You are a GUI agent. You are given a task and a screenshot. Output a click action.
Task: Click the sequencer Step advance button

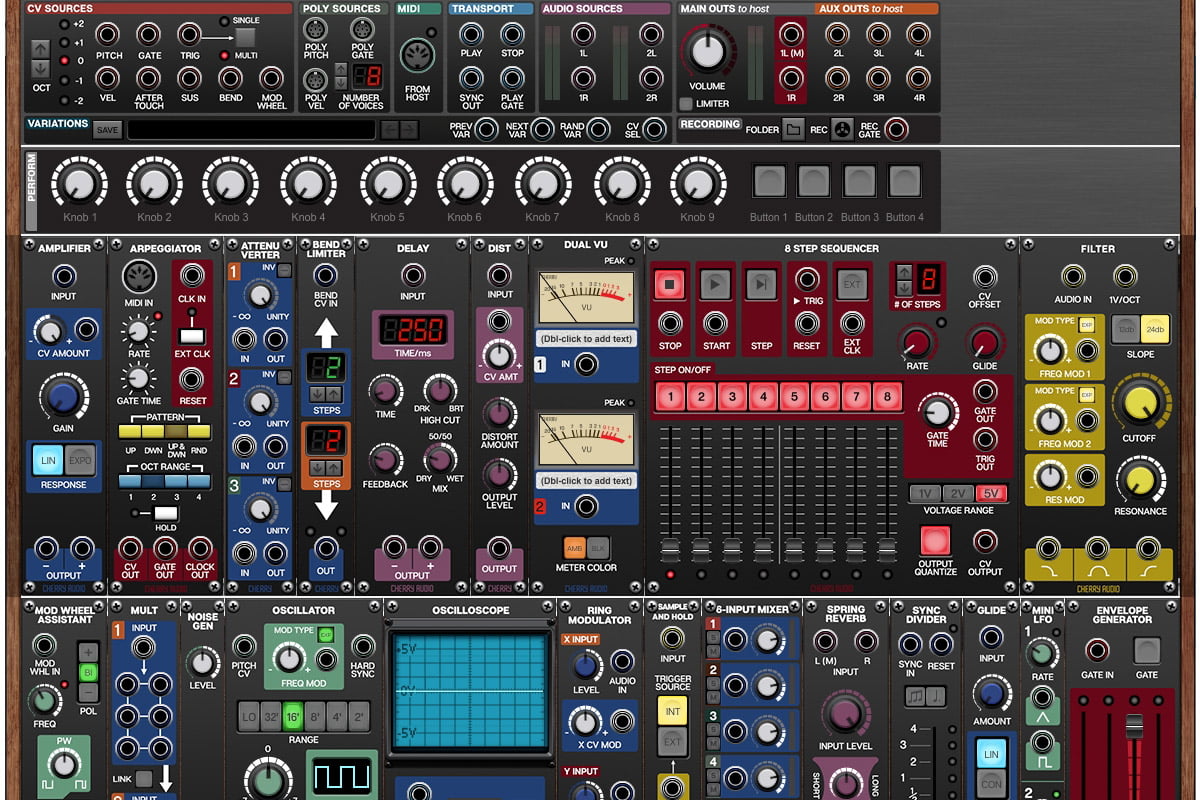761,285
